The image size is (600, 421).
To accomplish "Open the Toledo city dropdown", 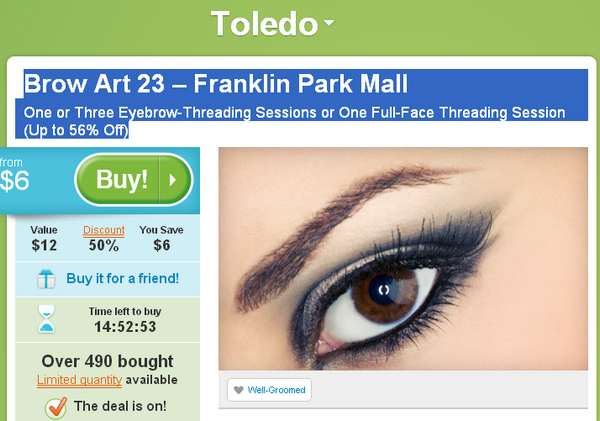I will (x=272, y=24).
